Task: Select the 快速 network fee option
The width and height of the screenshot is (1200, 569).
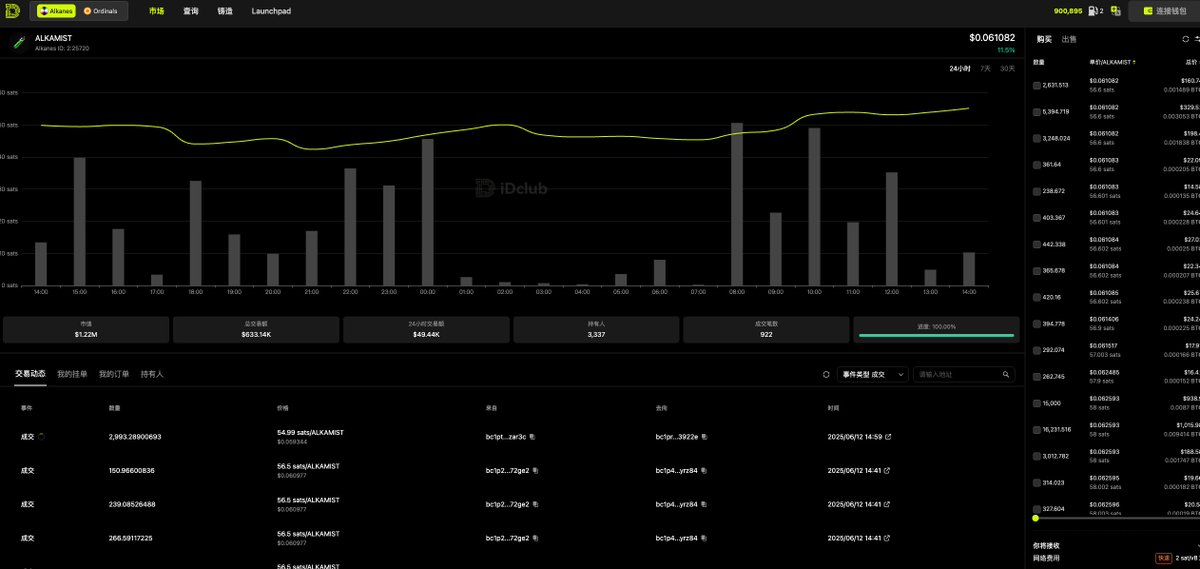Action: click(x=1164, y=558)
